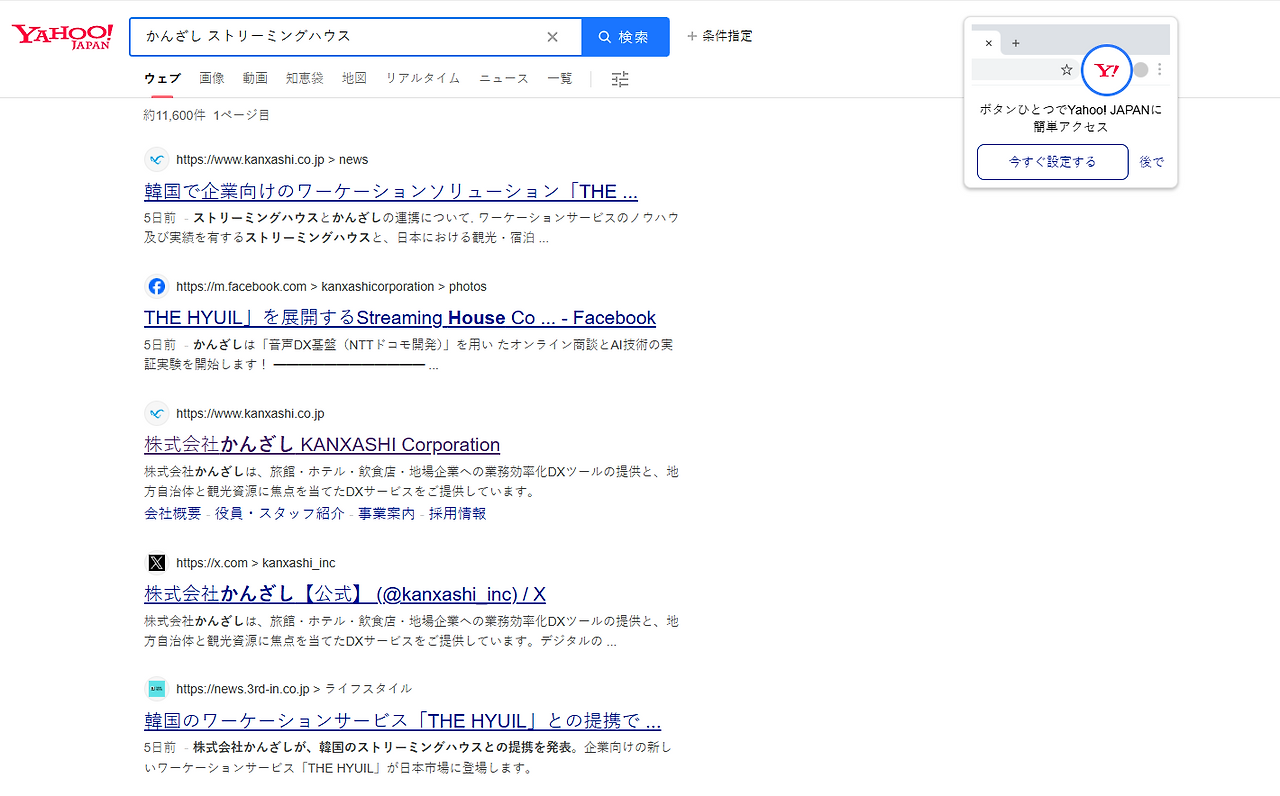
Task: Click the favicon of 株式会社かんざし KANXASHI Corporation result
Action: click(x=156, y=414)
